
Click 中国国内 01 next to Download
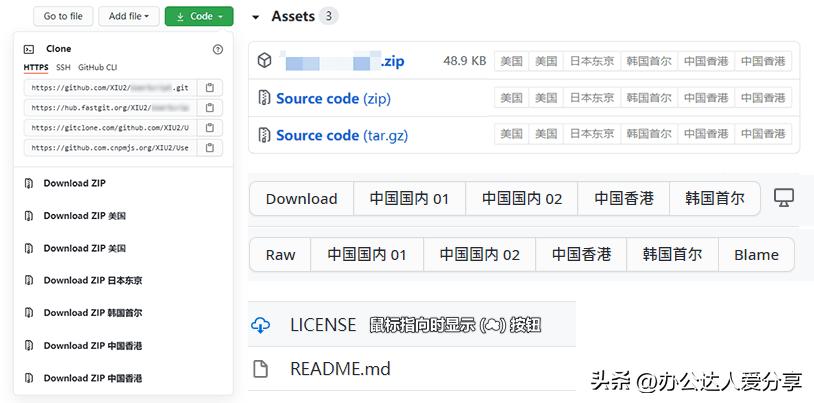click(x=409, y=198)
